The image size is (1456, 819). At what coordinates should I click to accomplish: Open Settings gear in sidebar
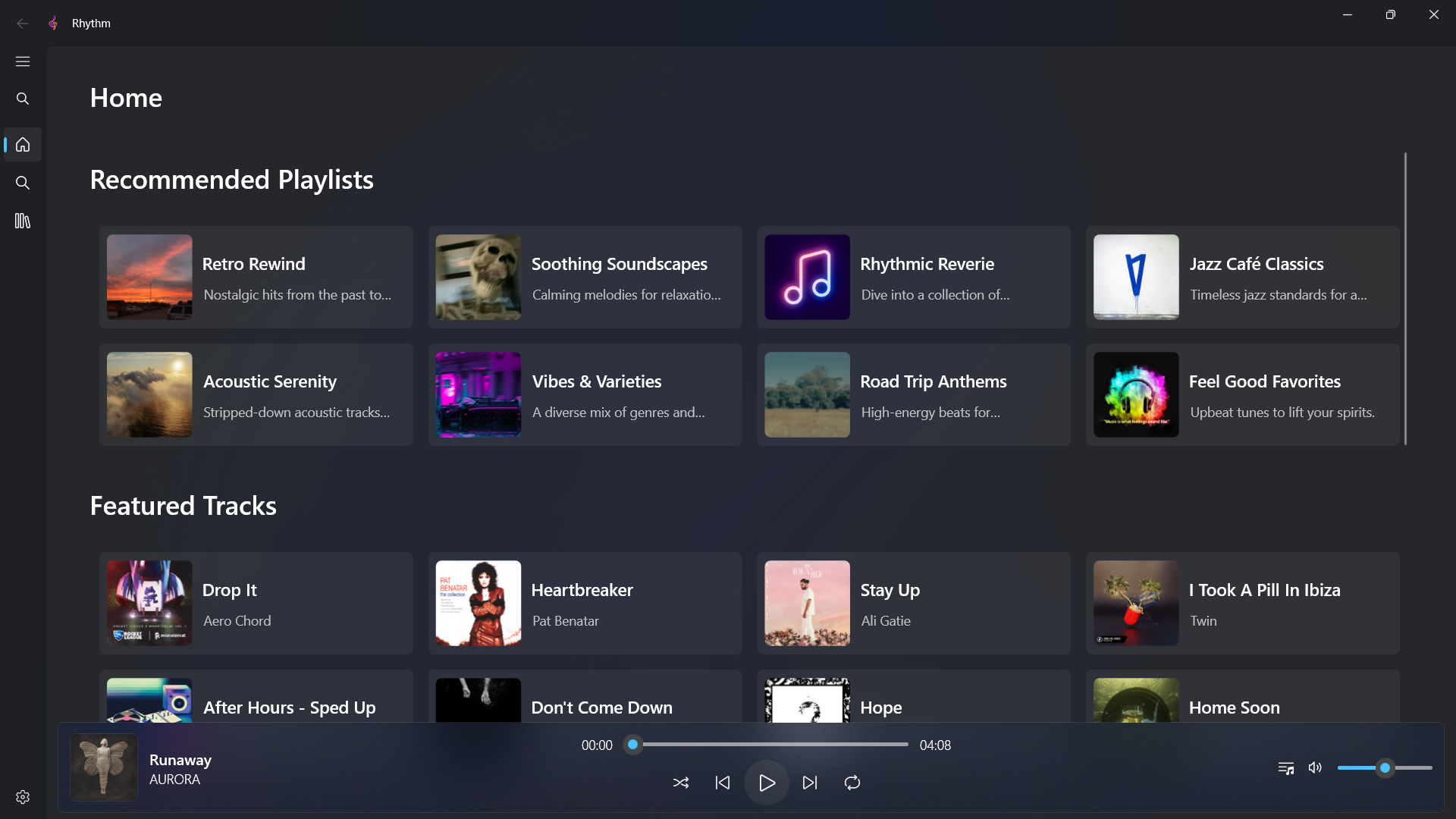tap(23, 797)
